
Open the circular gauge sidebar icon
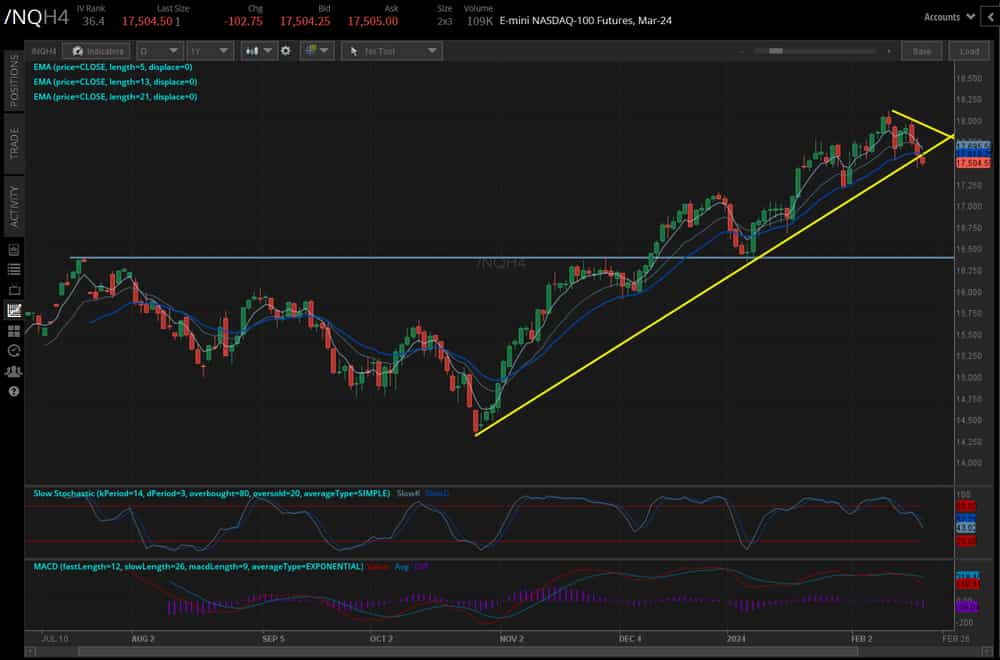[13, 351]
